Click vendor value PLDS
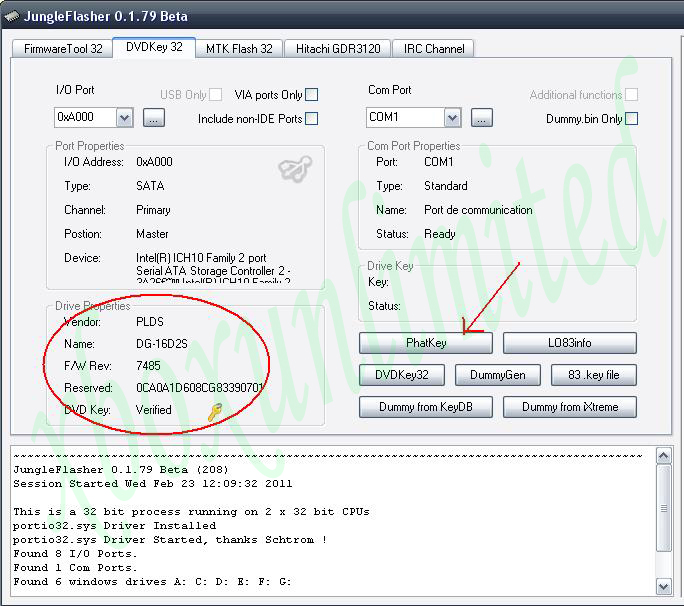 point(150,322)
